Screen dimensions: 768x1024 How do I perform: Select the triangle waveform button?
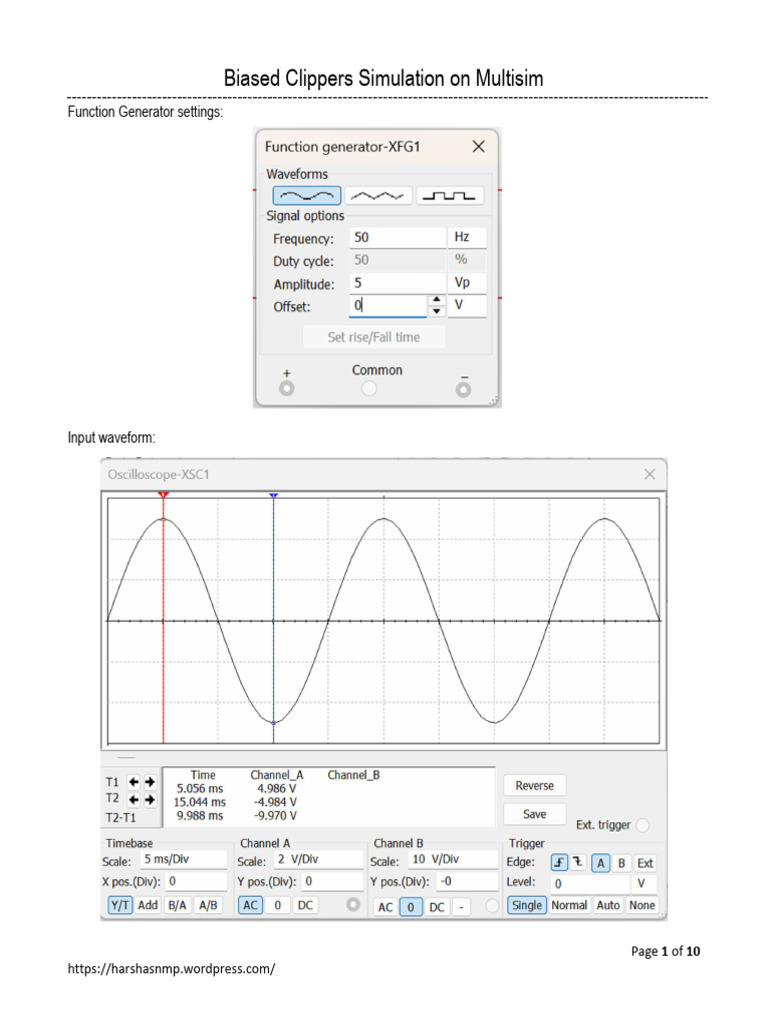pos(378,195)
